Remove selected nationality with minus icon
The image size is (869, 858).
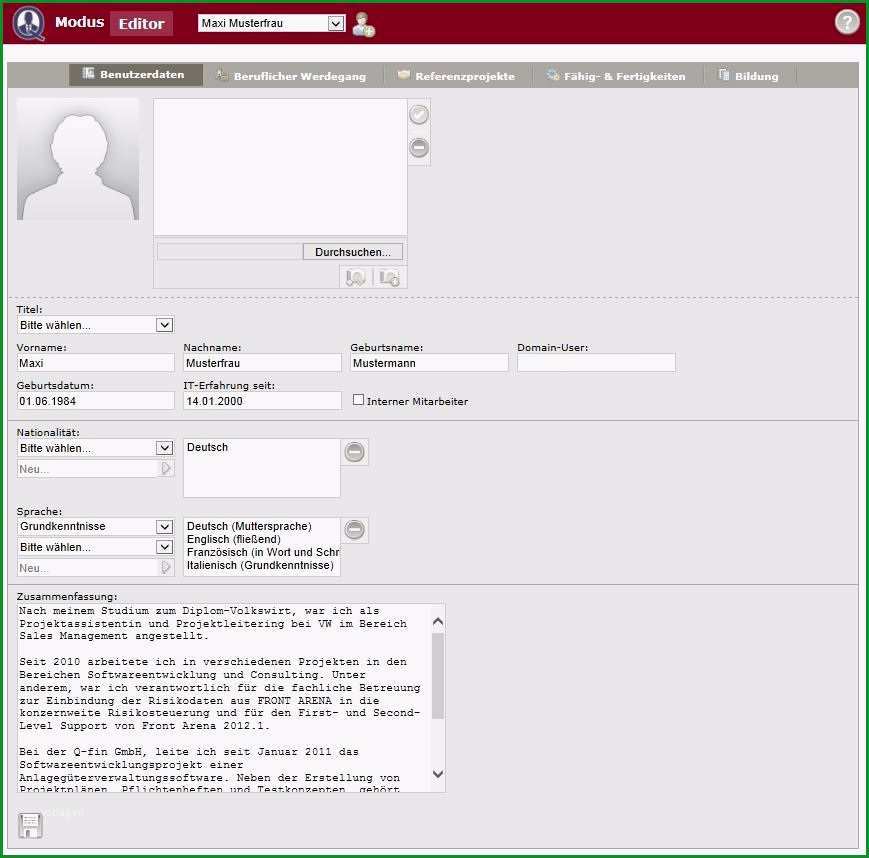pyautogui.click(x=355, y=452)
